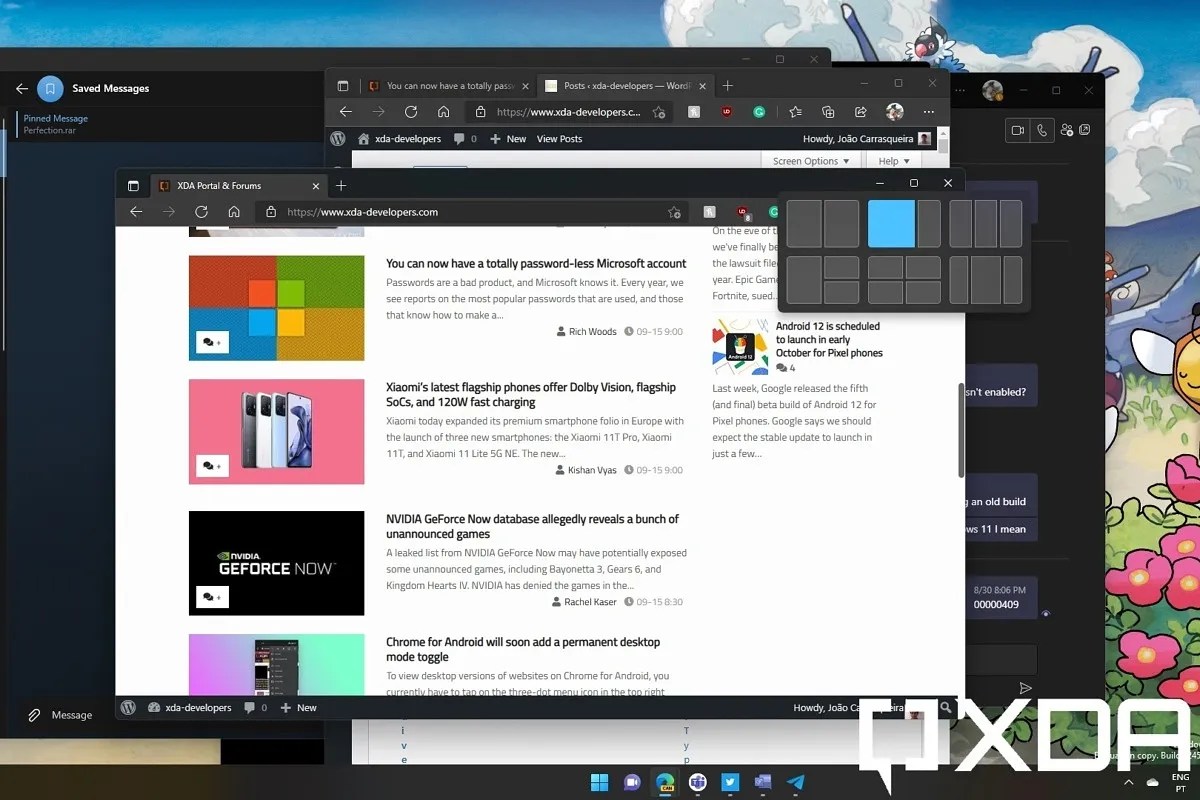Snap window to highlighted wide-left layout zone

(891, 223)
